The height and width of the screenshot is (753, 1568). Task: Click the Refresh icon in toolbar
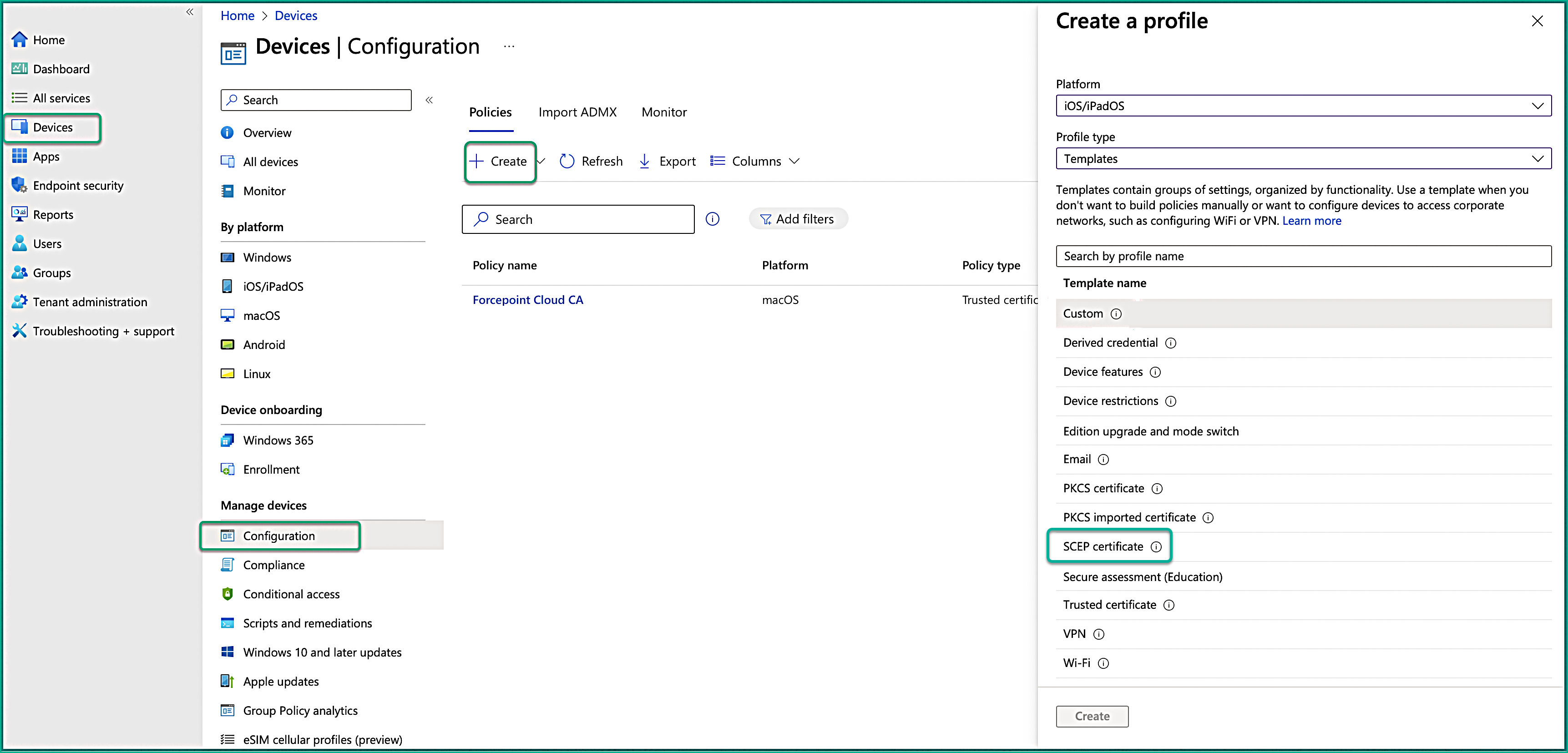point(567,162)
